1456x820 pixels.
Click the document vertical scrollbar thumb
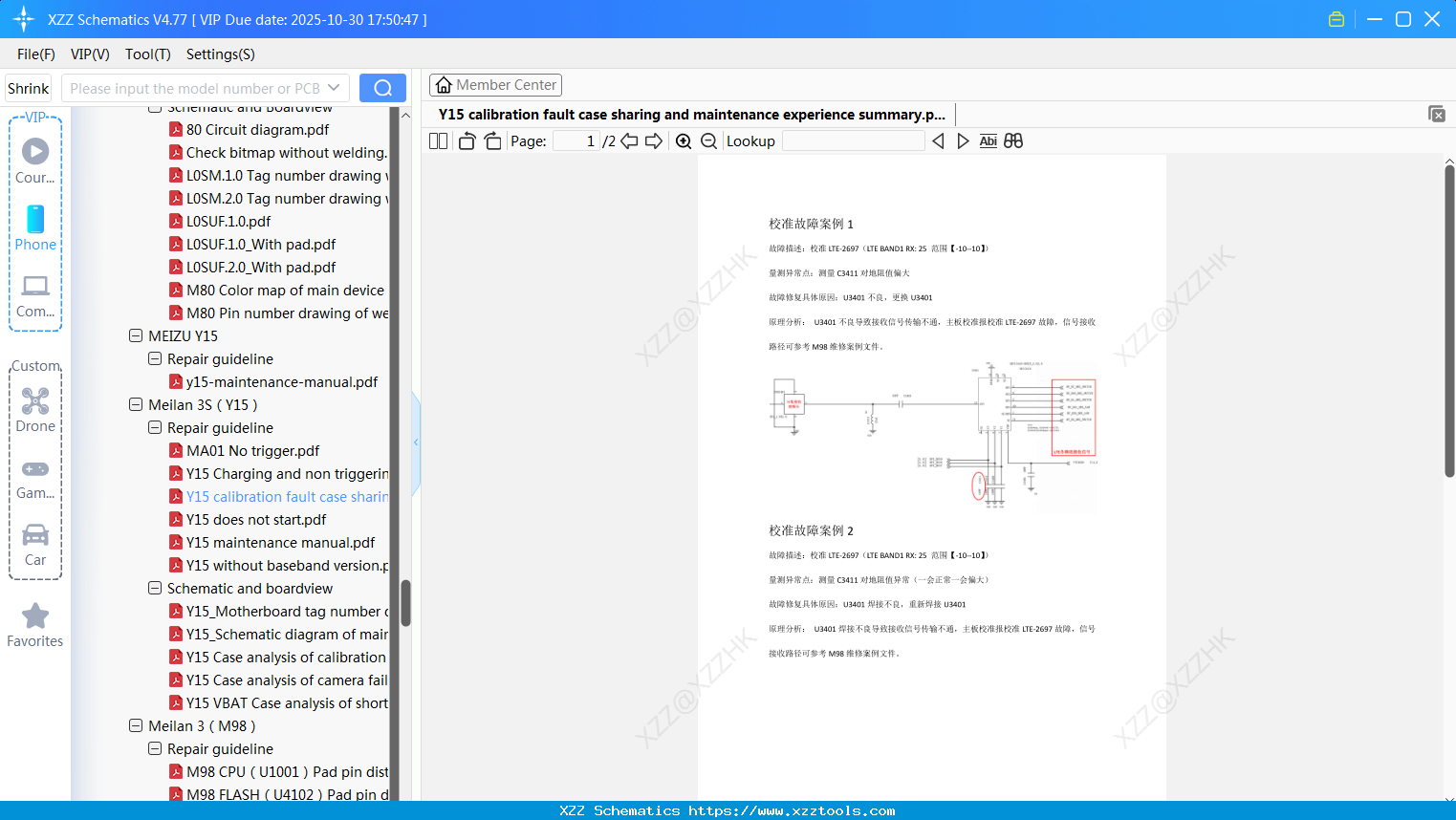(x=1449, y=321)
